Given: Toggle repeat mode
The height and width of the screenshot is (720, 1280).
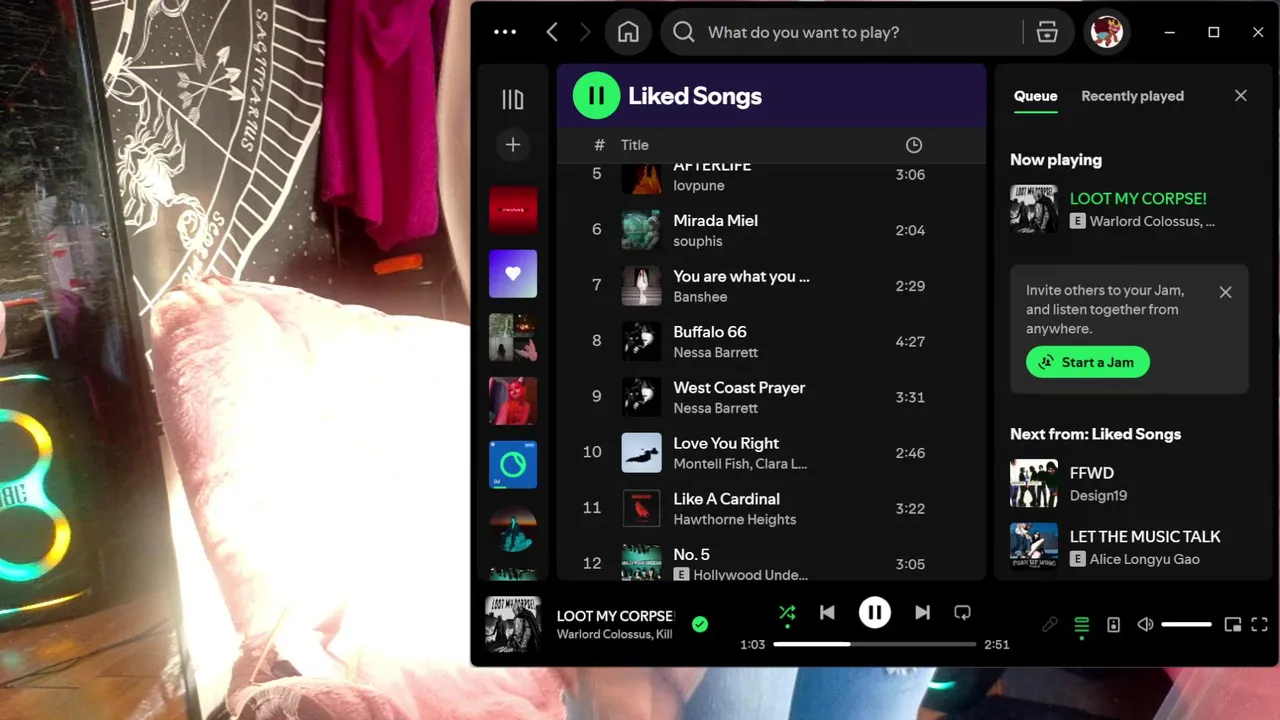Looking at the screenshot, I should tap(962, 613).
